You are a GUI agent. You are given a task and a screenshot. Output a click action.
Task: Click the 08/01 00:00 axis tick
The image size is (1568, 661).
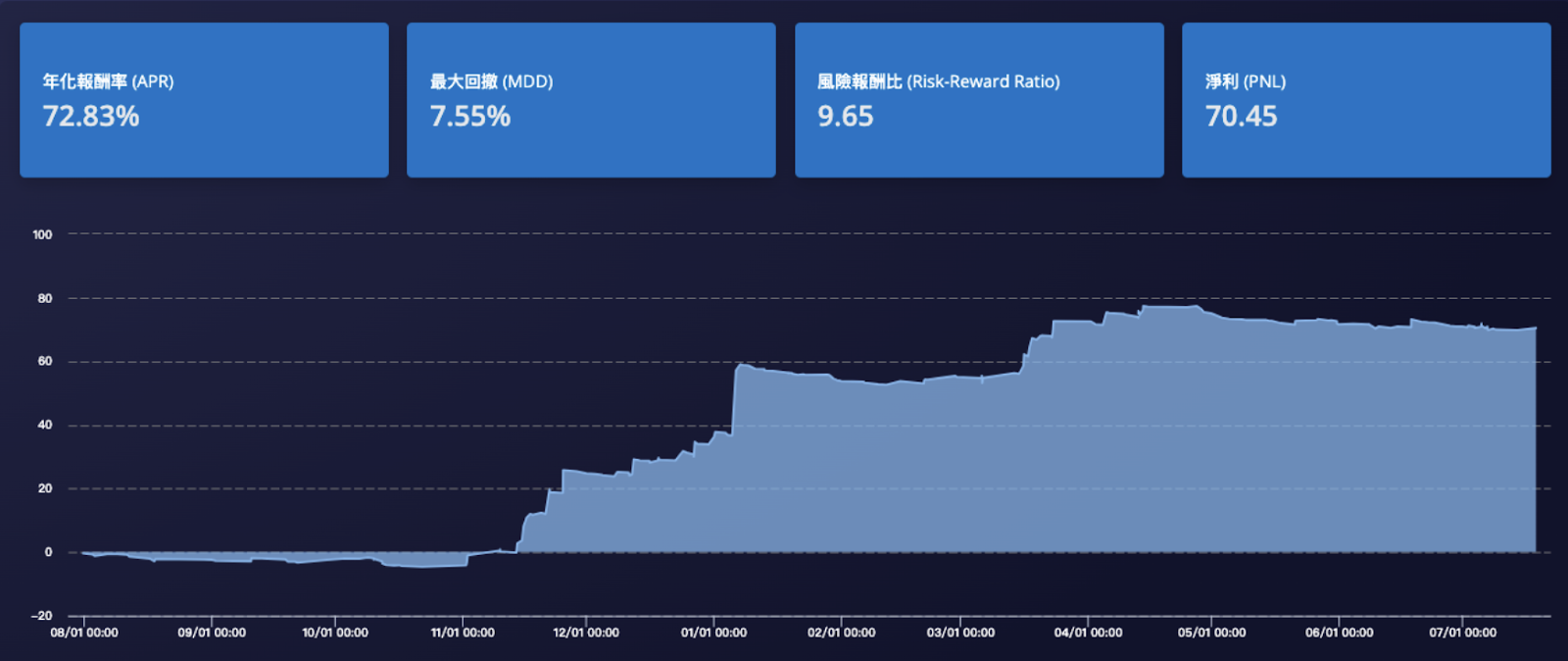[84, 633]
